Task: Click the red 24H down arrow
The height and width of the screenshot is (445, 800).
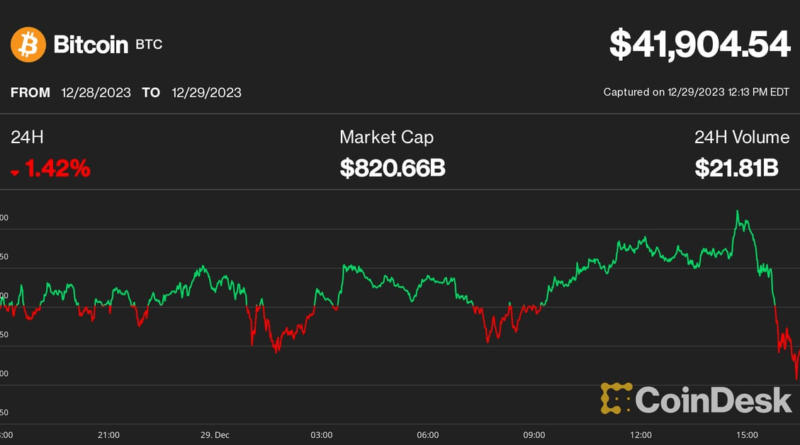Action: (15, 172)
